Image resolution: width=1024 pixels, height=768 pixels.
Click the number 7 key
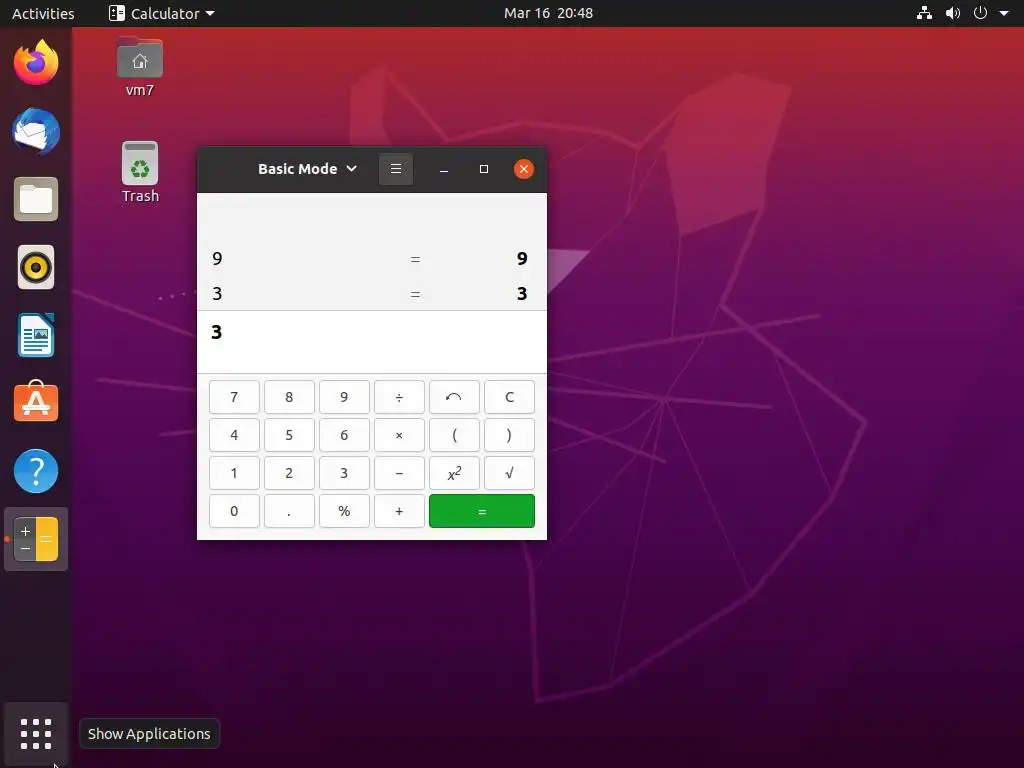coord(234,397)
